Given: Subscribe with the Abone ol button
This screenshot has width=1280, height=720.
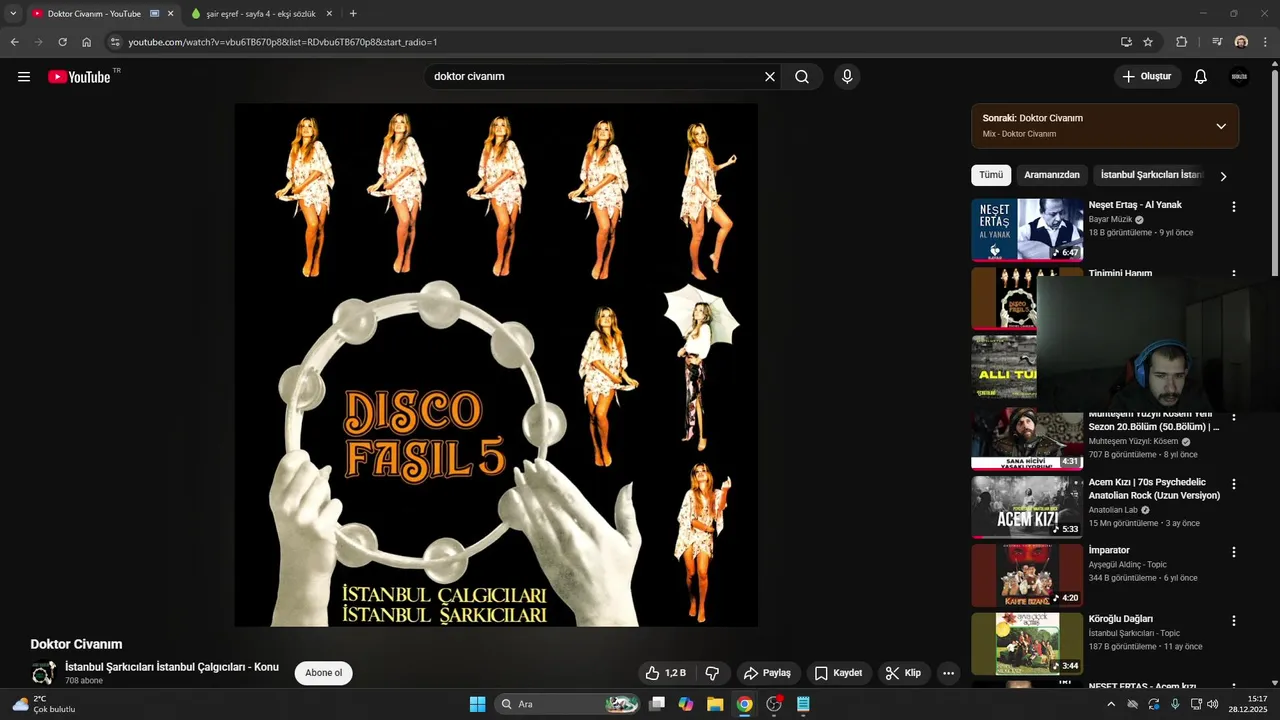Looking at the screenshot, I should (324, 673).
